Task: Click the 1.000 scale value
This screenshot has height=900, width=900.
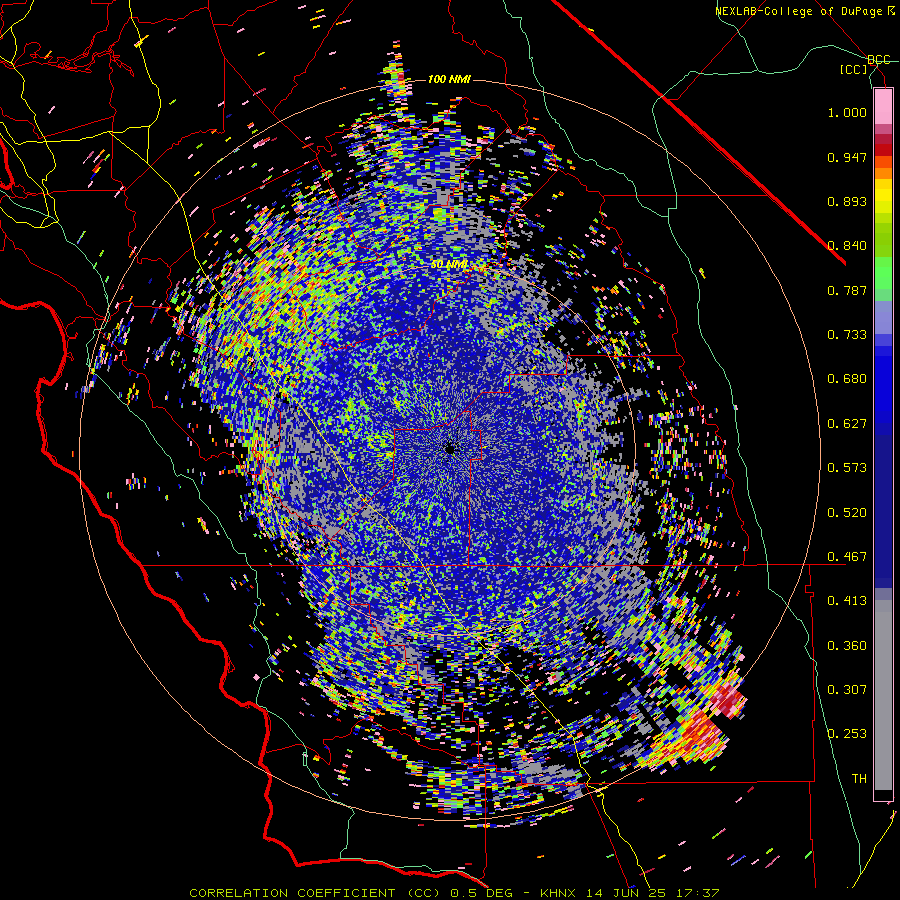Action: [x=847, y=112]
